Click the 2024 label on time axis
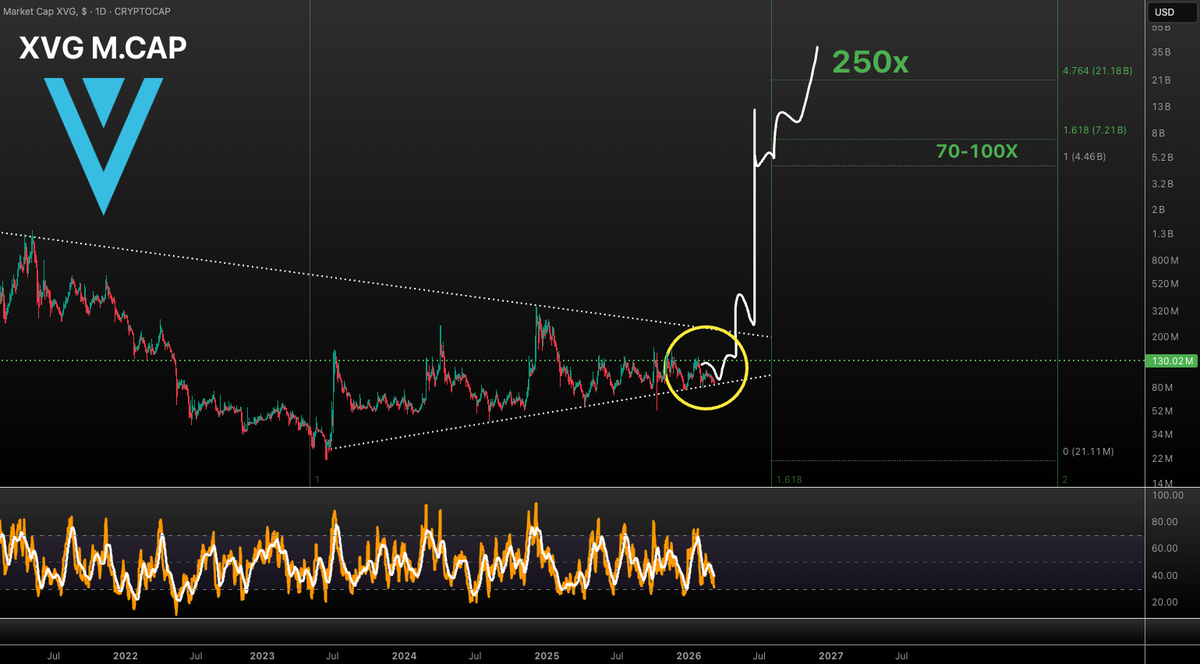This screenshot has width=1200, height=664. point(404,654)
